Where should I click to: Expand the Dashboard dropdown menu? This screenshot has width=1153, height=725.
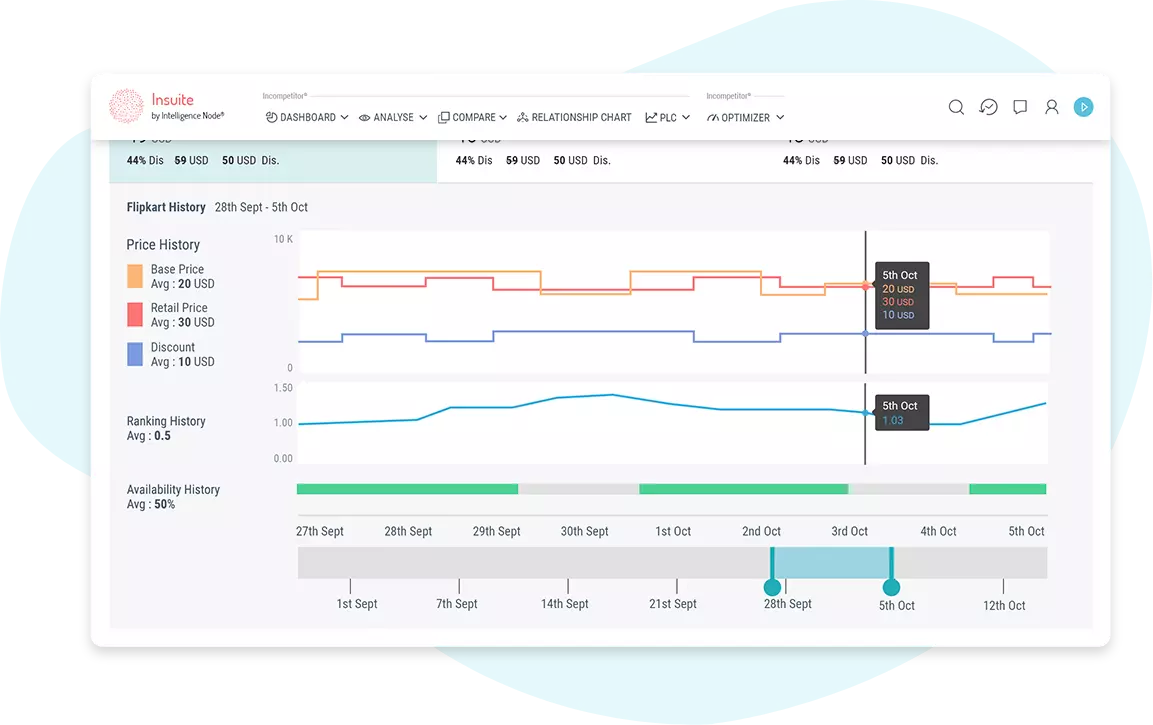coord(307,118)
